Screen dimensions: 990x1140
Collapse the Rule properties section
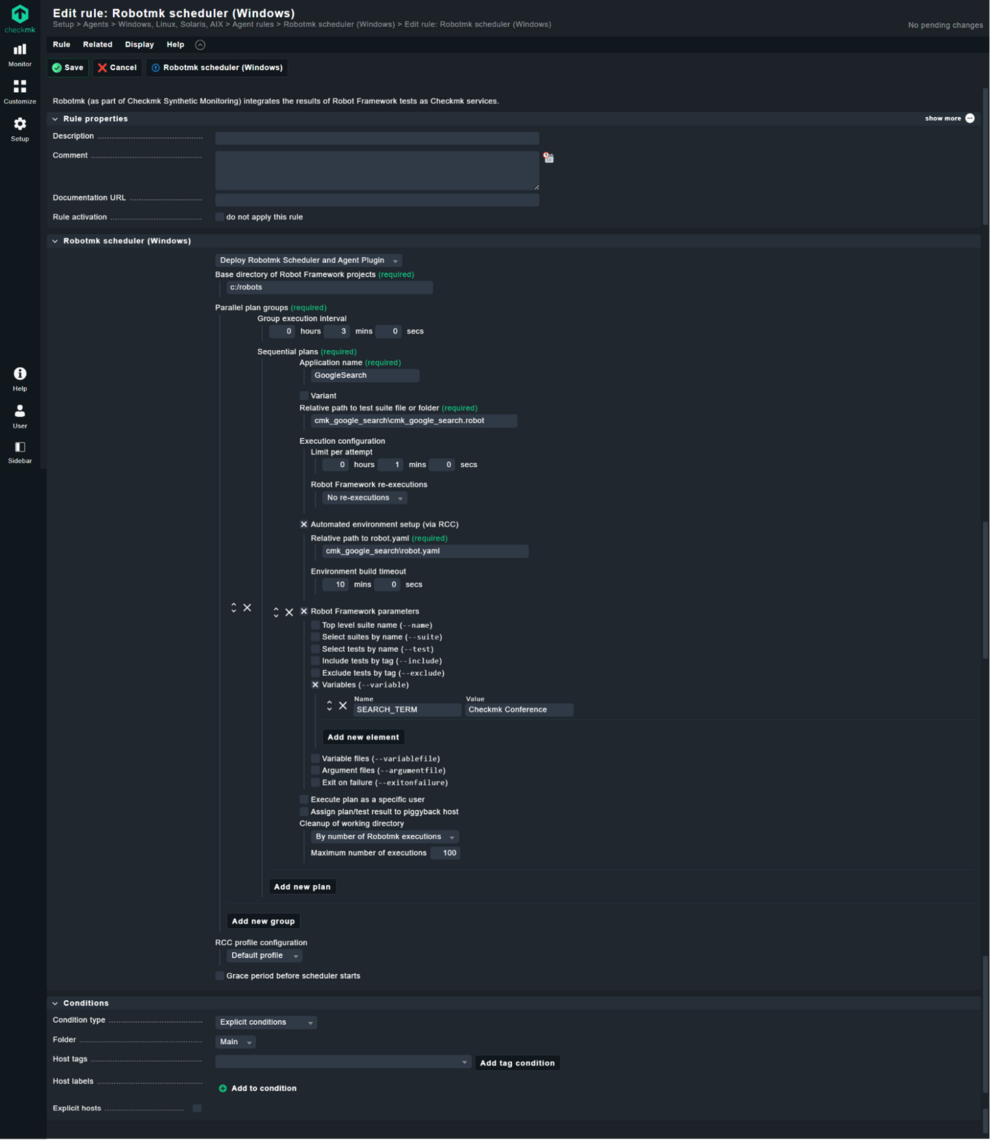[x=57, y=118]
